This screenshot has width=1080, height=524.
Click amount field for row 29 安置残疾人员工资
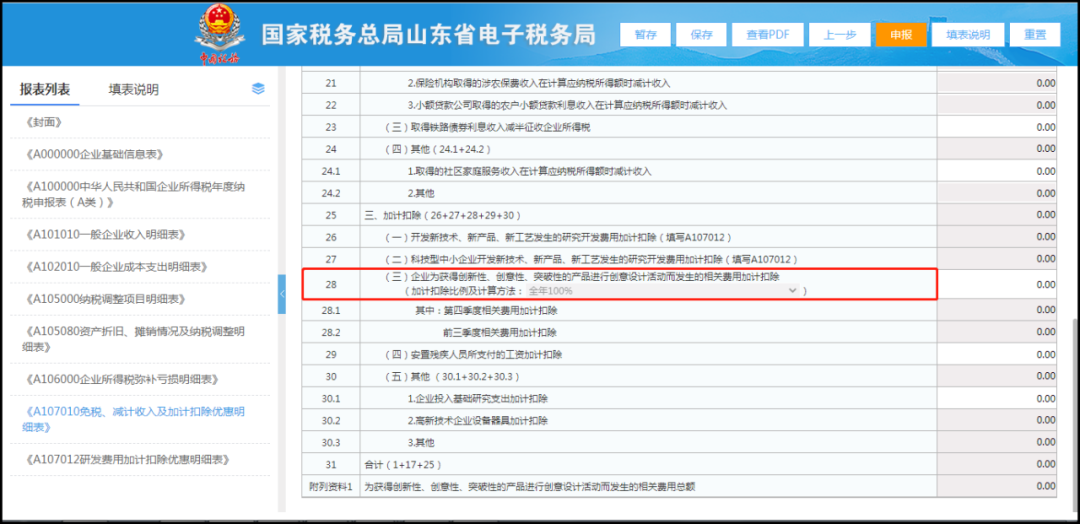tap(997, 355)
